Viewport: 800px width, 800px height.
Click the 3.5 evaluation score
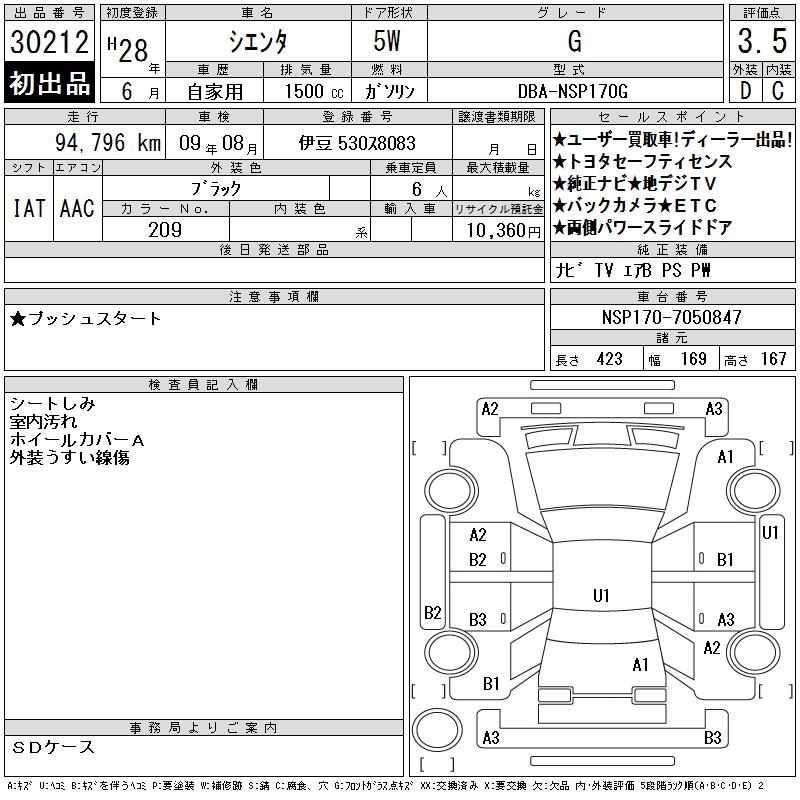[x=762, y=41]
